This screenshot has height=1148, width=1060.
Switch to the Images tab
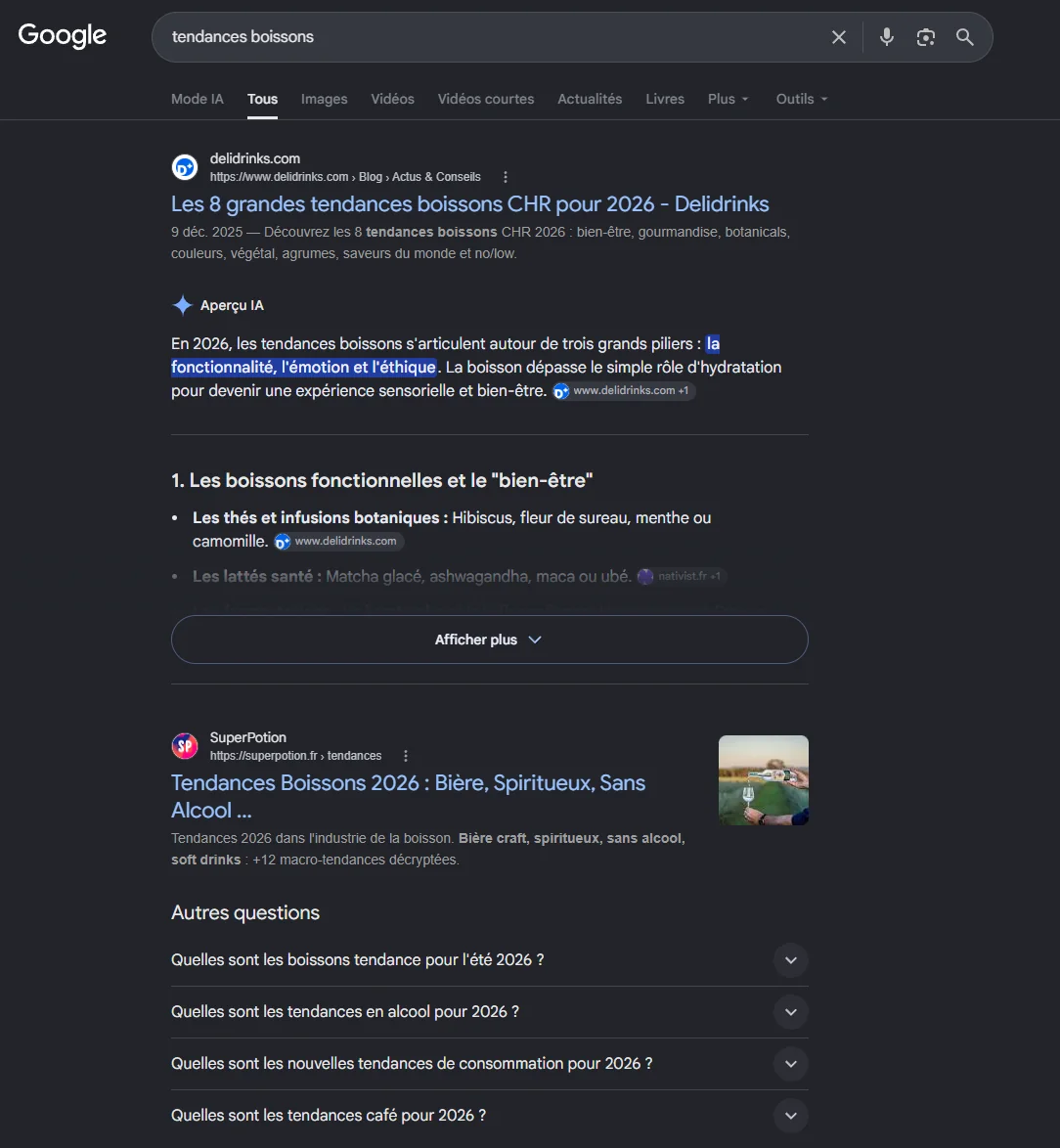pos(324,99)
